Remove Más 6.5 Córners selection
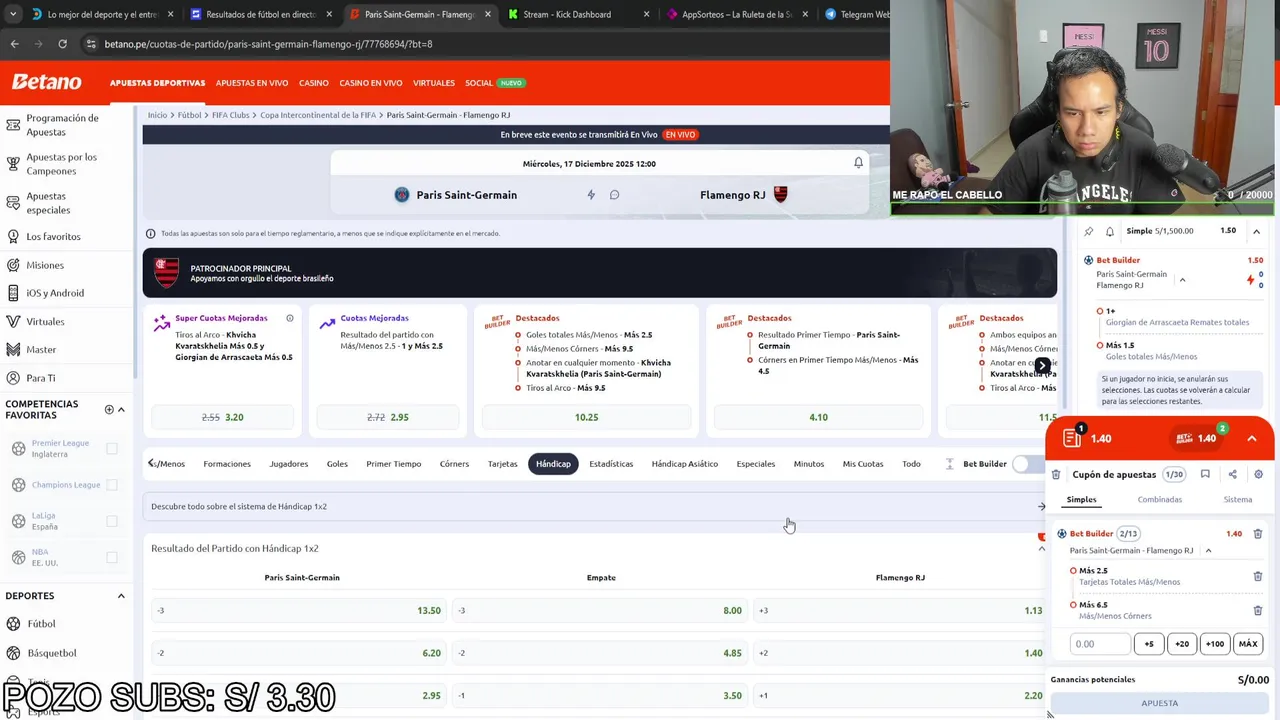This screenshot has width=1280, height=720. click(1258, 610)
